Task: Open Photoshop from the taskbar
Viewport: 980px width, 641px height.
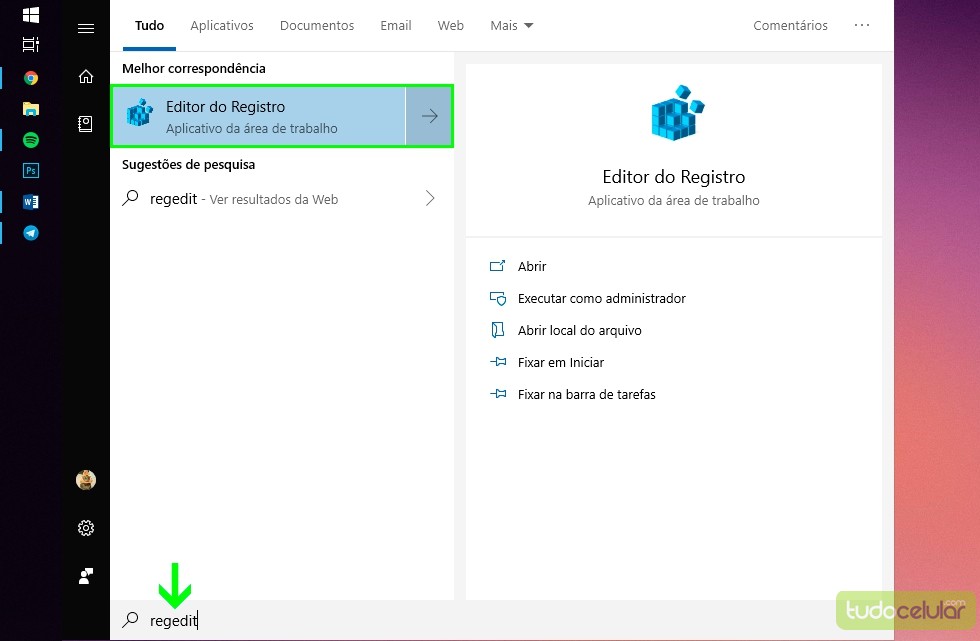Action: 31,171
